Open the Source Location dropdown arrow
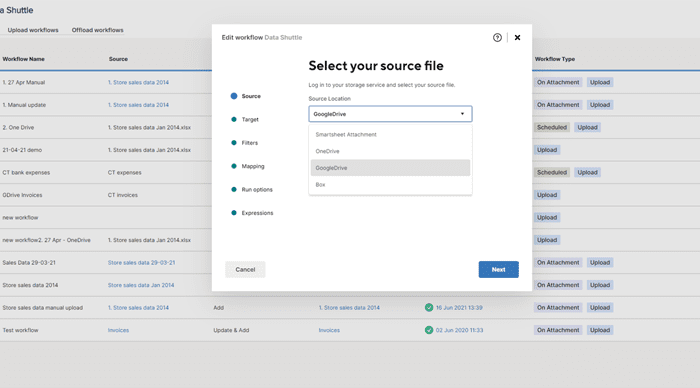The image size is (700, 388). tap(462, 114)
